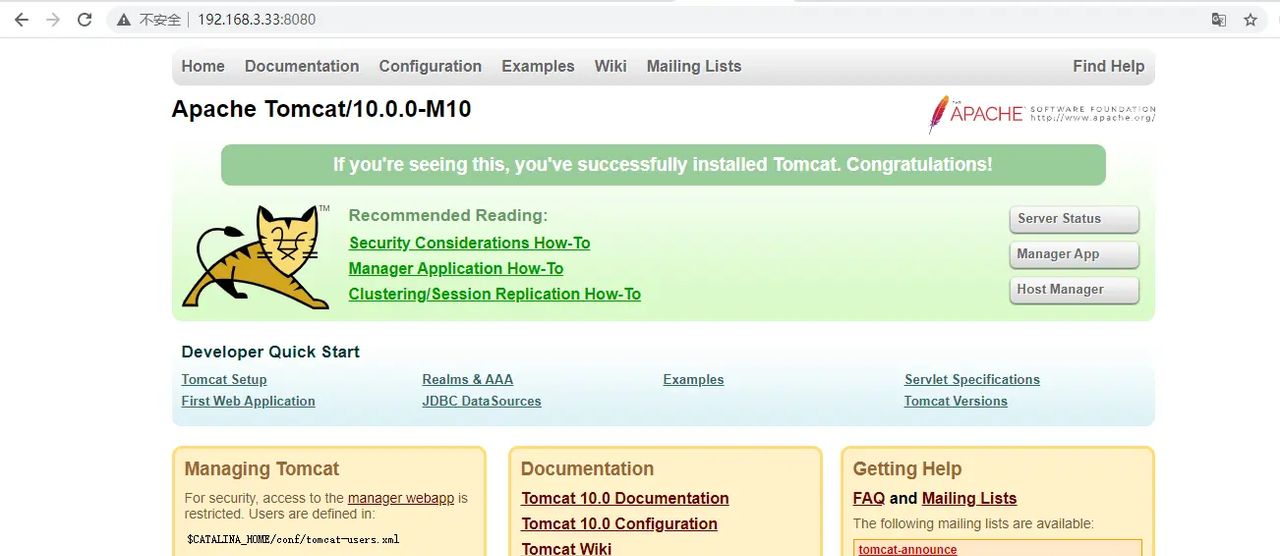
Task: Open the Examples link under Developer Quick Start
Action: (693, 380)
